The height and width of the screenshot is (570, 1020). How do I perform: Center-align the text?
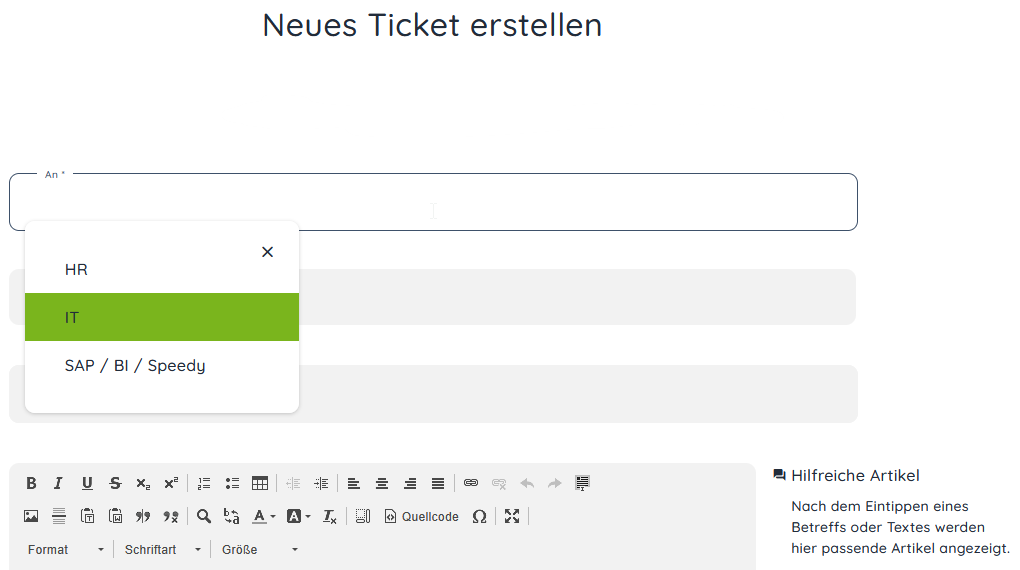(x=382, y=483)
